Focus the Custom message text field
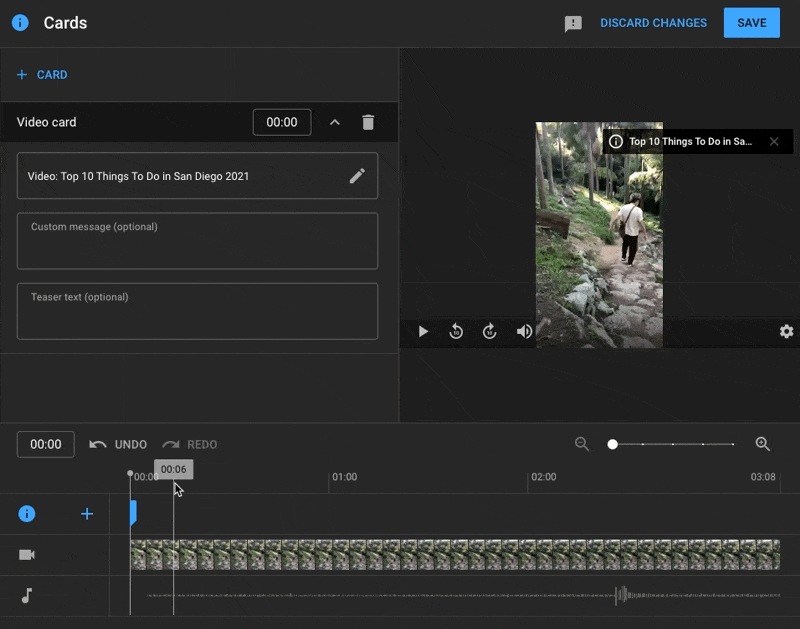Image resolution: width=800 pixels, height=629 pixels. click(197, 241)
